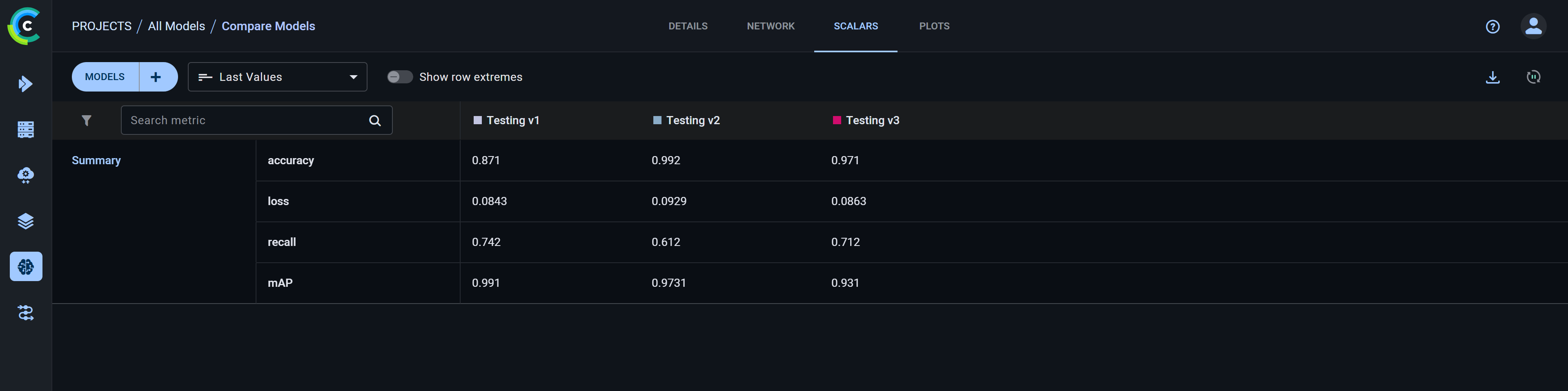The height and width of the screenshot is (391, 1568).
Task: Open the Last Values dropdown
Action: coord(277,77)
